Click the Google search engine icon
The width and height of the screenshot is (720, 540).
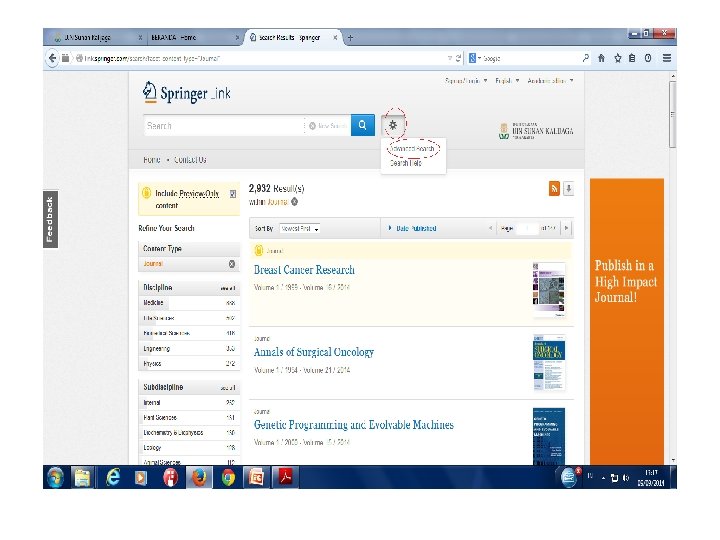tap(472, 58)
